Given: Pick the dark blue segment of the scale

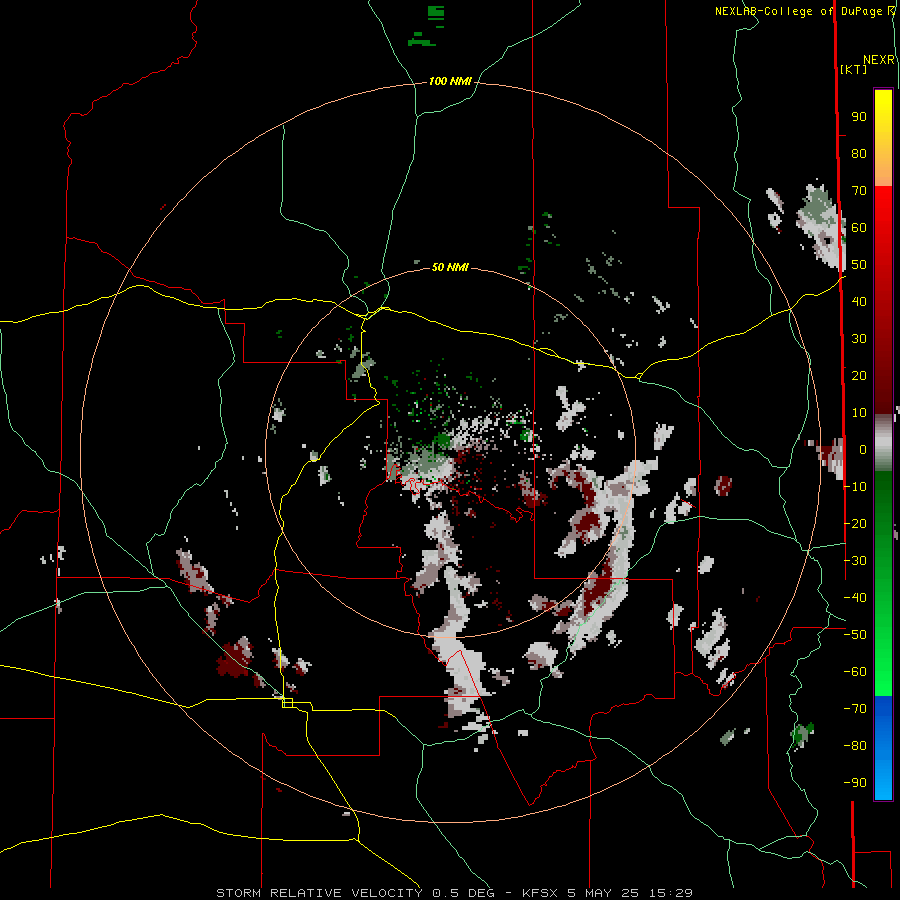Looking at the screenshot, I should click(883, 717).
